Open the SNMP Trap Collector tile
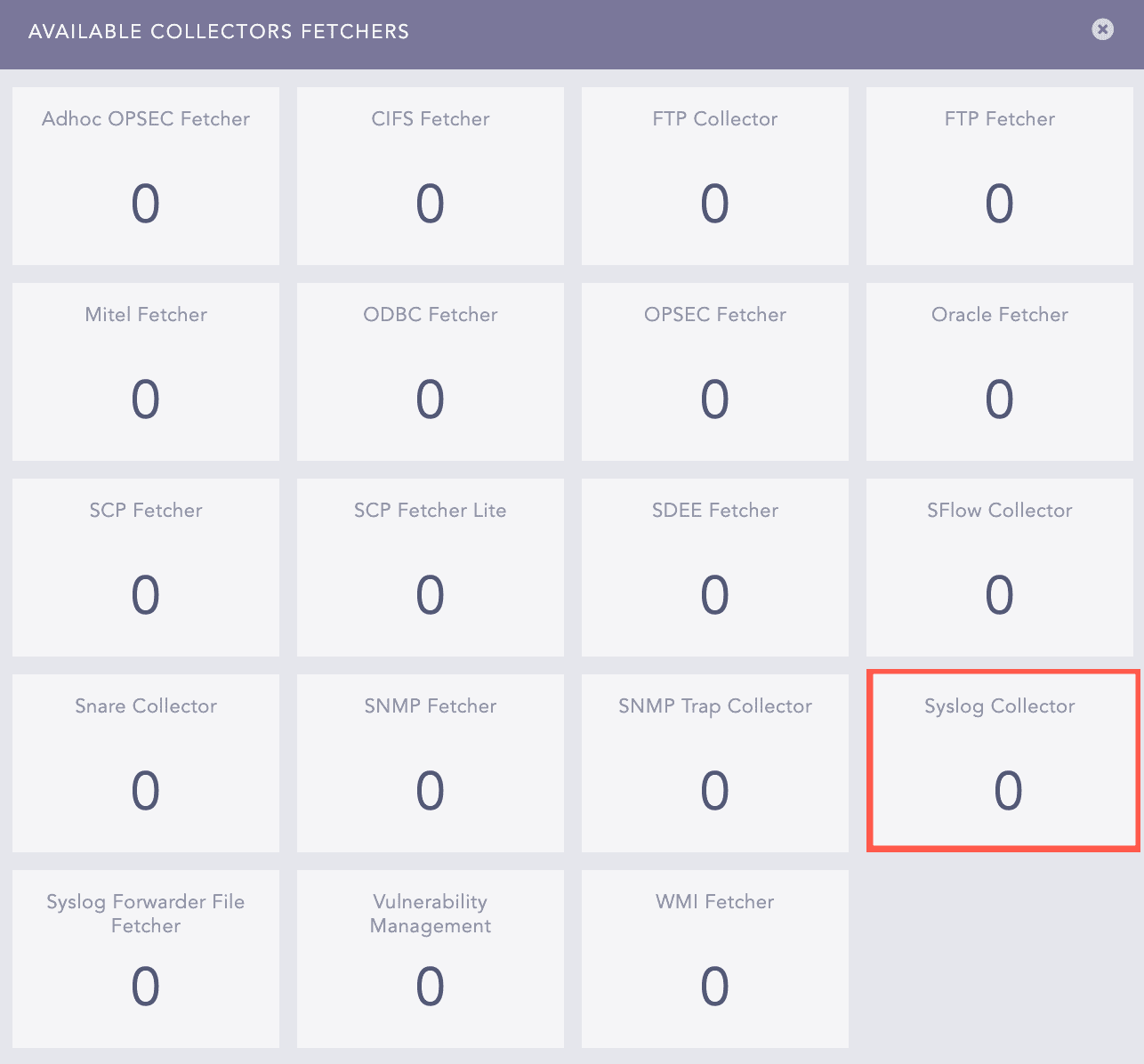Screen dimensions: 1144x1064 714,762
